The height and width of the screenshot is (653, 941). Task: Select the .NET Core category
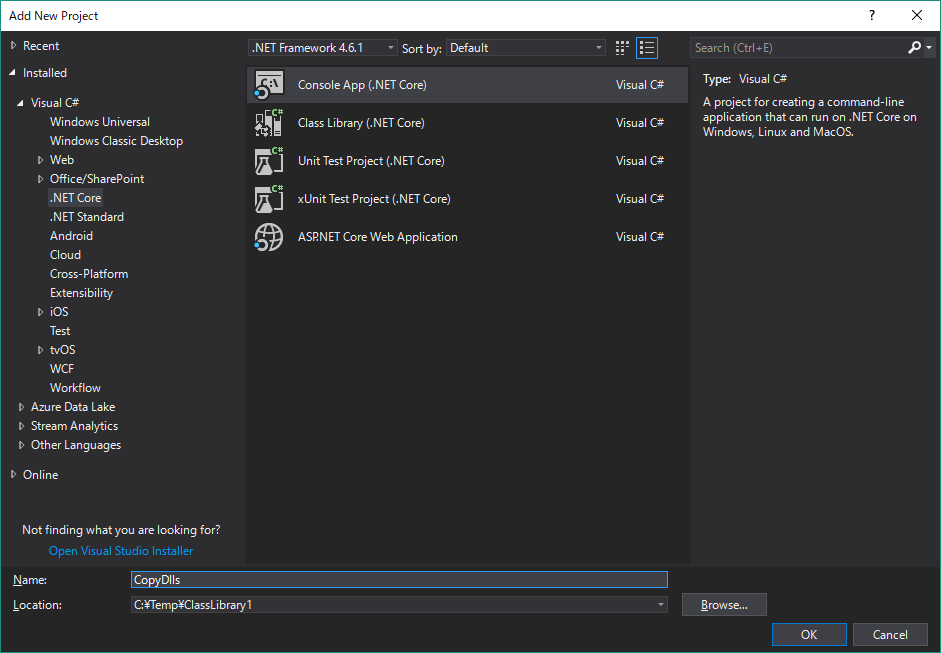pos(76,197)
